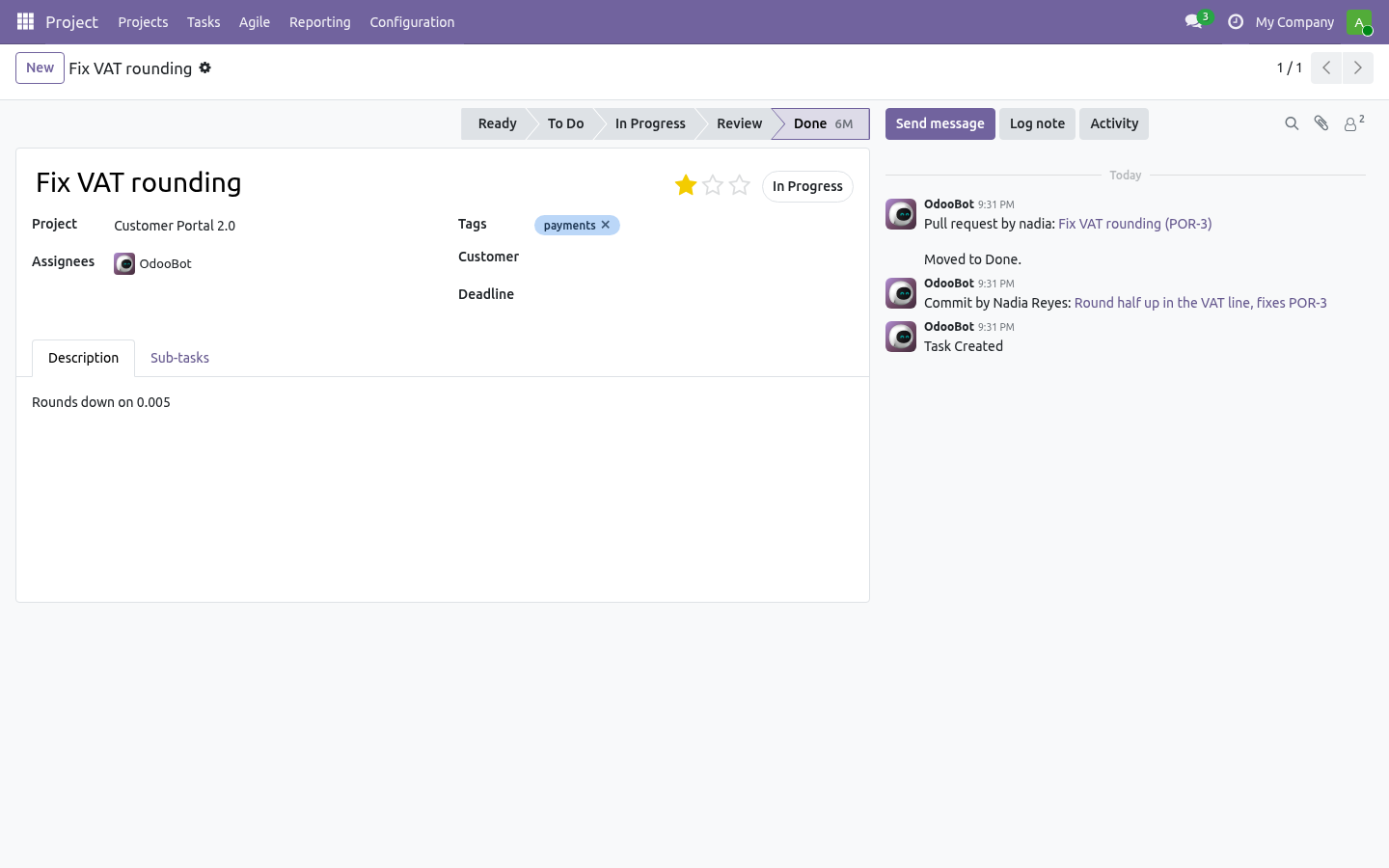Select the Description tab
Viewport: 1389px width, 868px height.
(x=84, y=358)
